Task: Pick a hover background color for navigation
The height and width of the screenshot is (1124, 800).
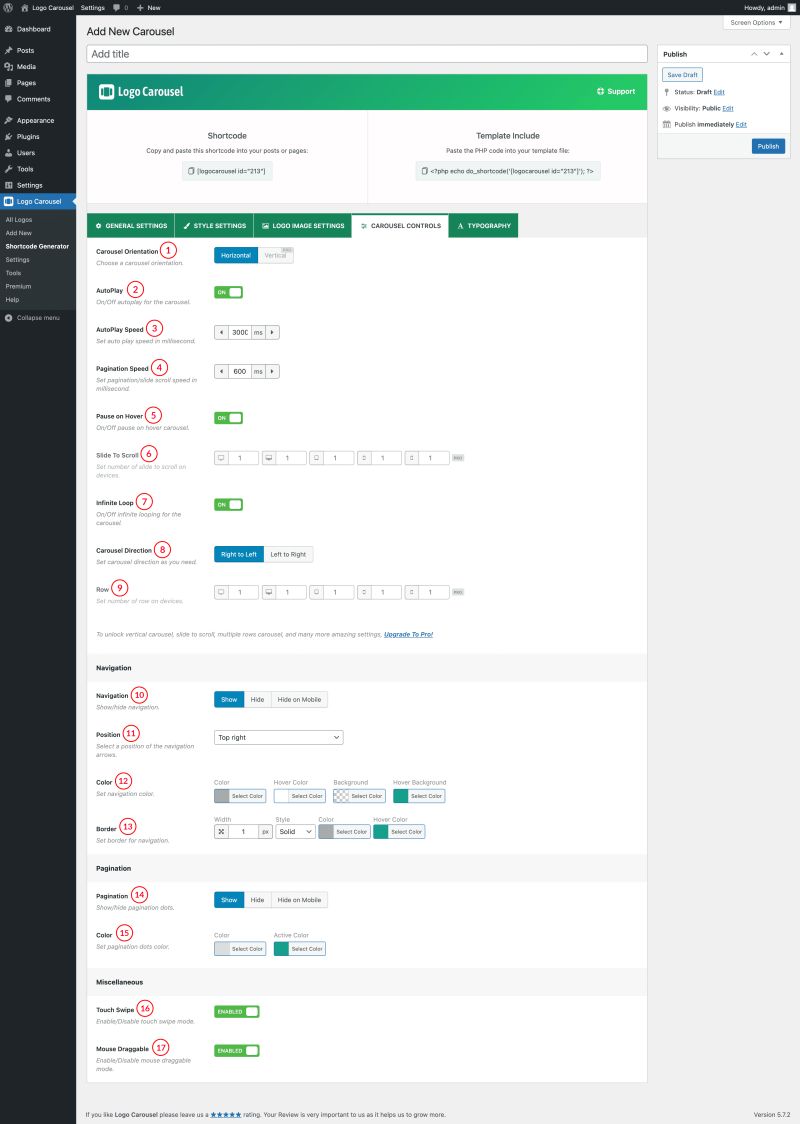Action: [427, 795]
